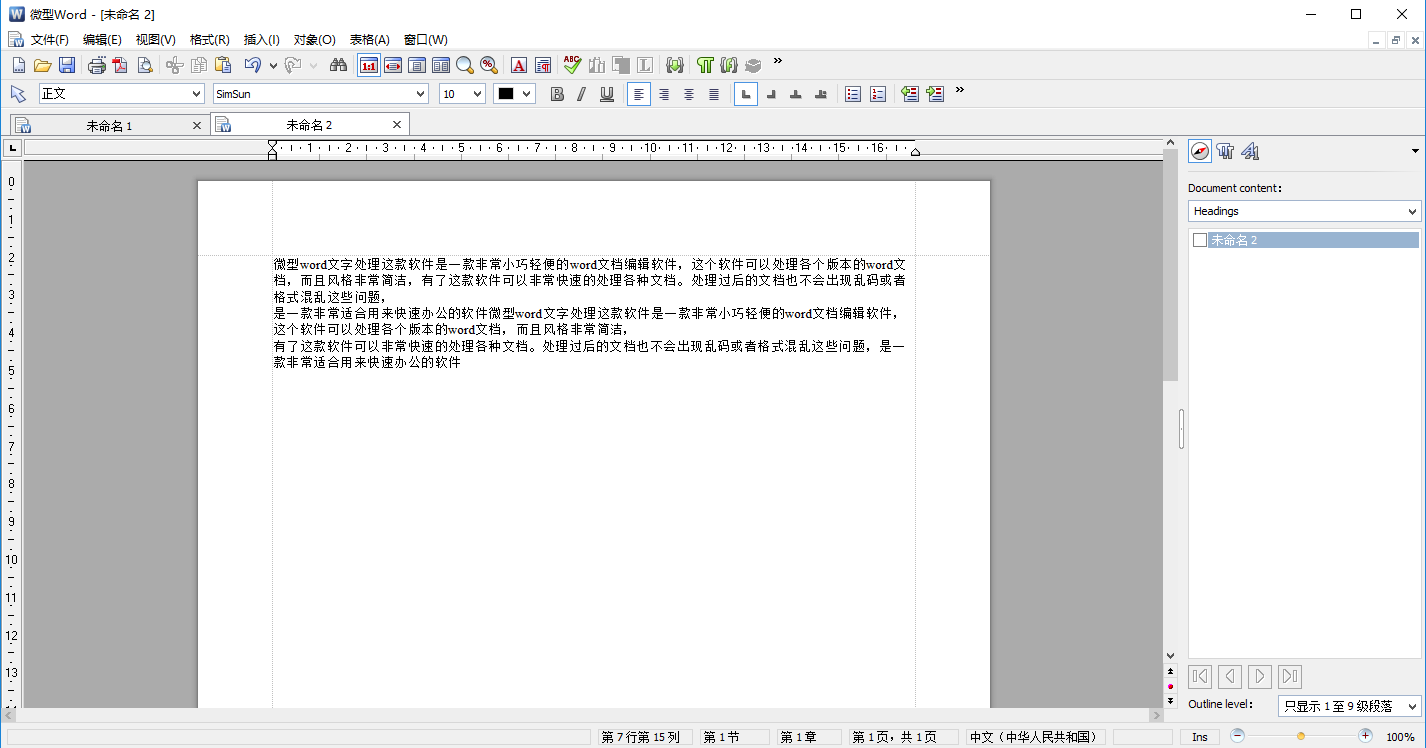Open the compass navigator panel icon
Screen dimensions: 1426x748
point(1200,151)
